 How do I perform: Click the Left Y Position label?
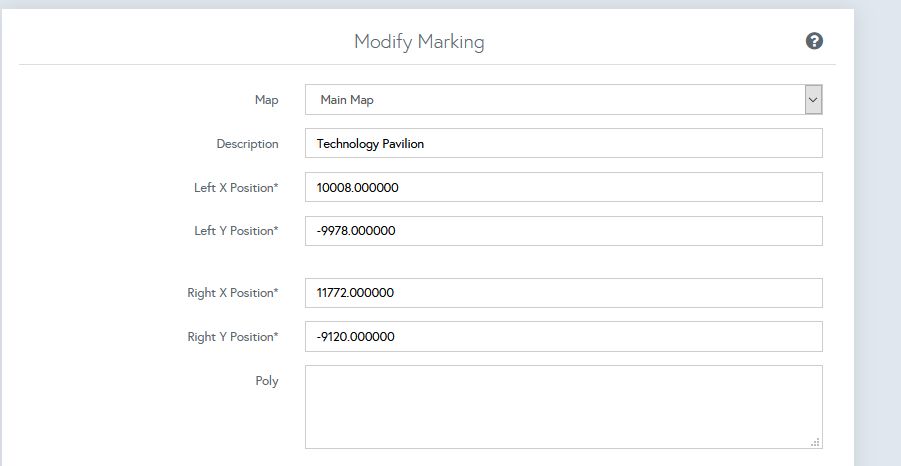[x=236, y=231]
